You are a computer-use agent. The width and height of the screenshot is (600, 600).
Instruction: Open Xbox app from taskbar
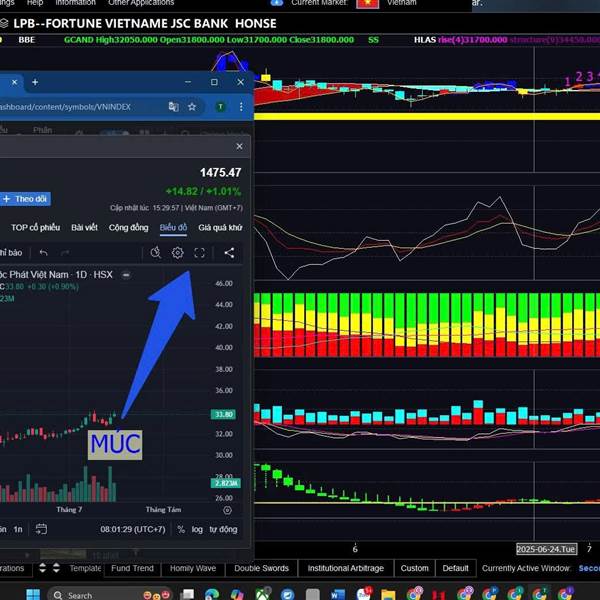tap(262, 594)
